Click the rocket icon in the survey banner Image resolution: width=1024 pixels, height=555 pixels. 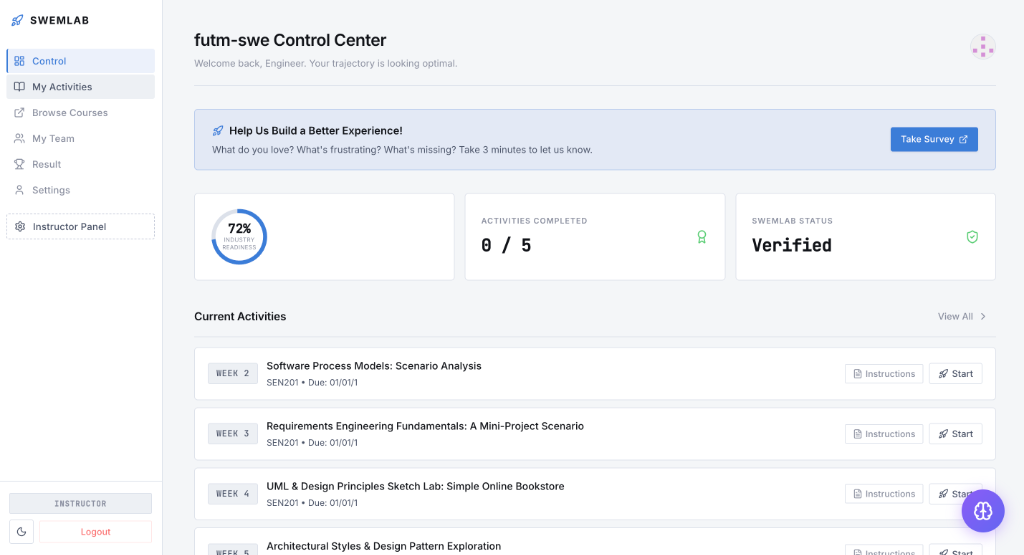(x=218, y=131)
